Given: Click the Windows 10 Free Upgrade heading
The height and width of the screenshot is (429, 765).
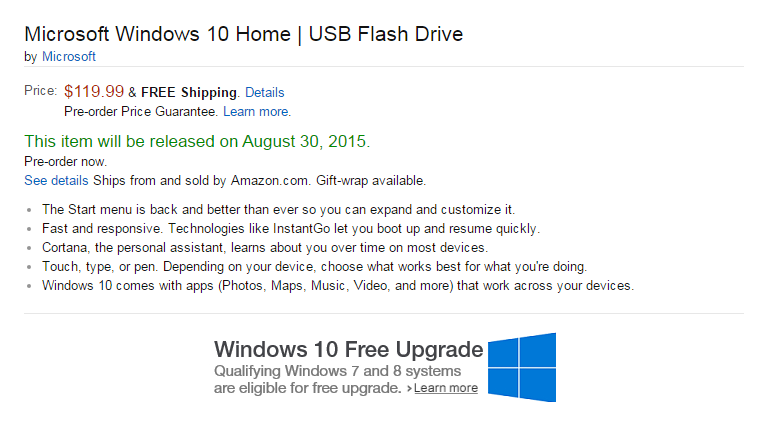Looking at the screenshot, I should [348, 350].
